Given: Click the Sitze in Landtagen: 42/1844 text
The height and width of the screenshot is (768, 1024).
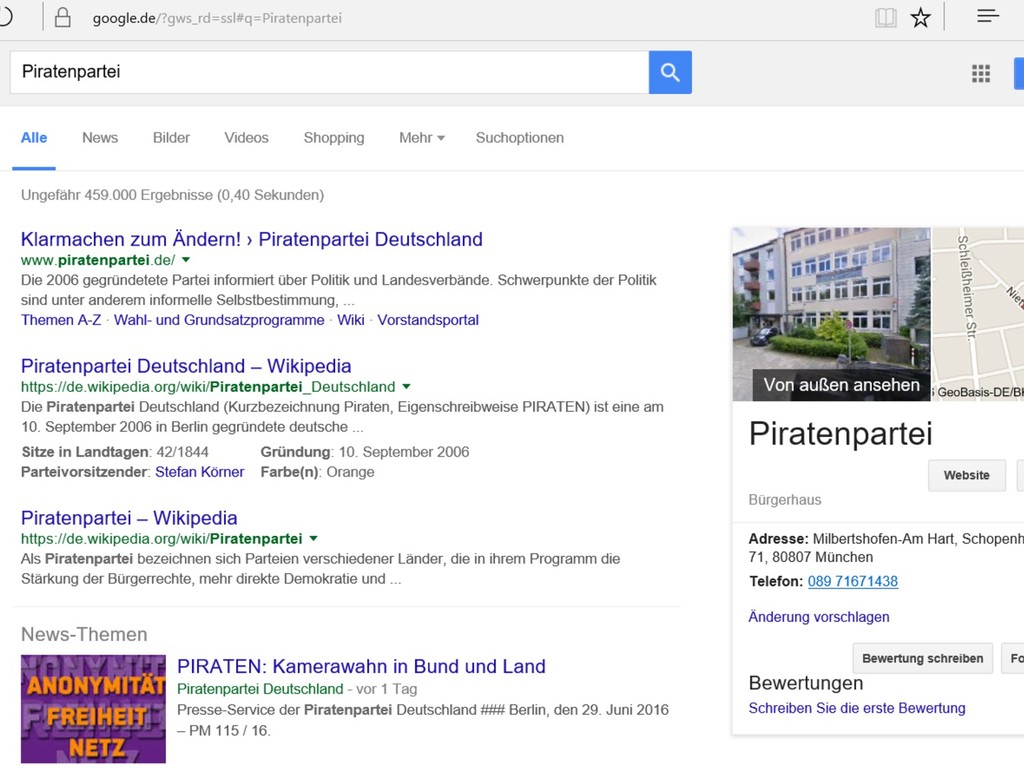Looking at the screenshot, I should click(x=115, y=452).
